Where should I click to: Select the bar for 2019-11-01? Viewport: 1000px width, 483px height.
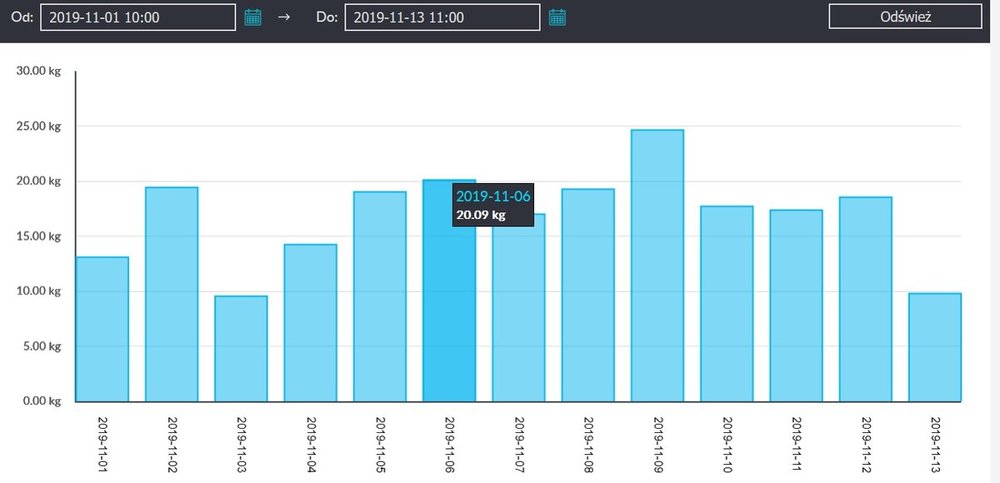coord(102,330)
